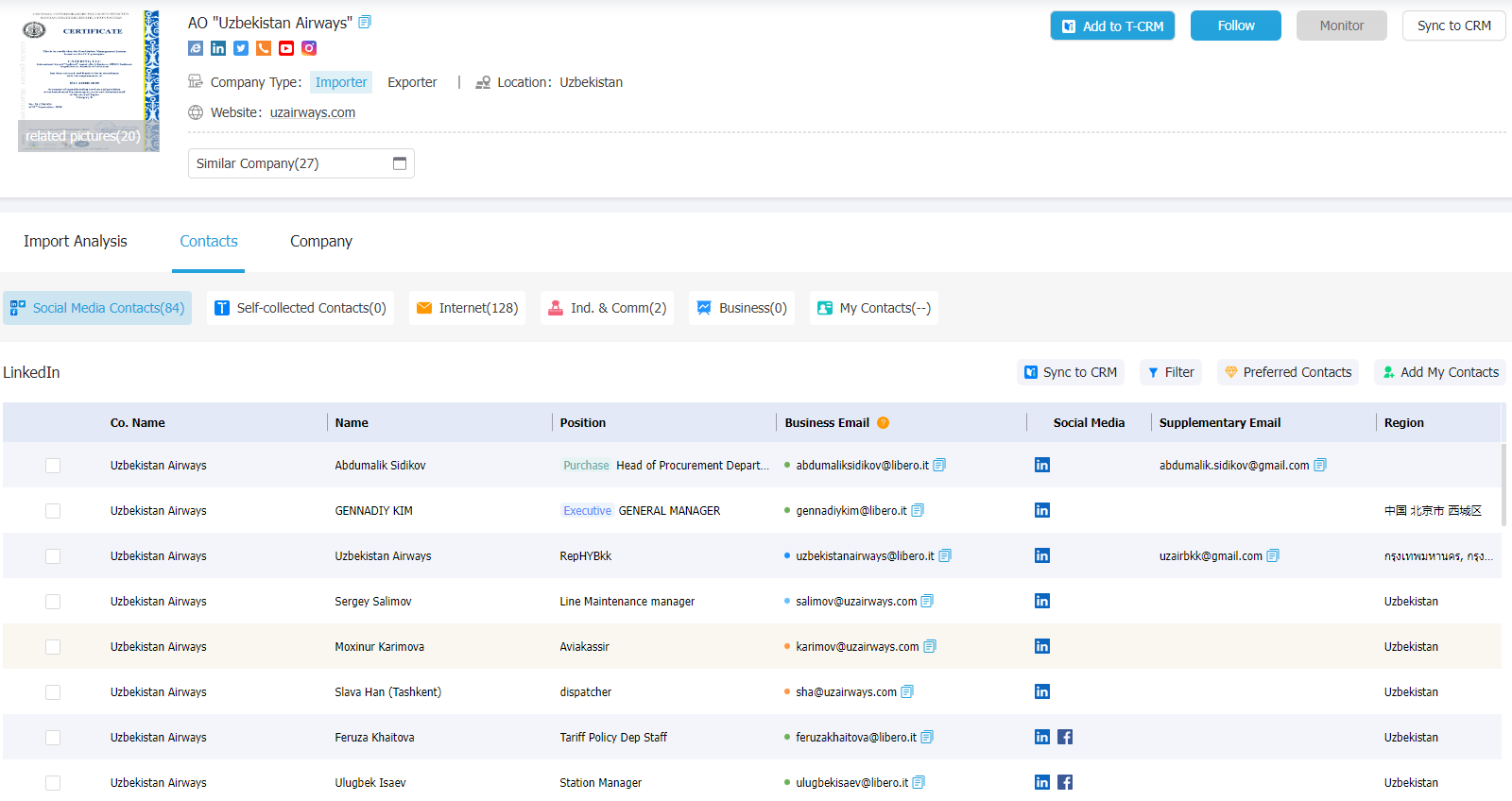This screenshot has height=801, width=1512.
Task: Open the company LinkedIn icon under the title
Action: click(218, 48)
